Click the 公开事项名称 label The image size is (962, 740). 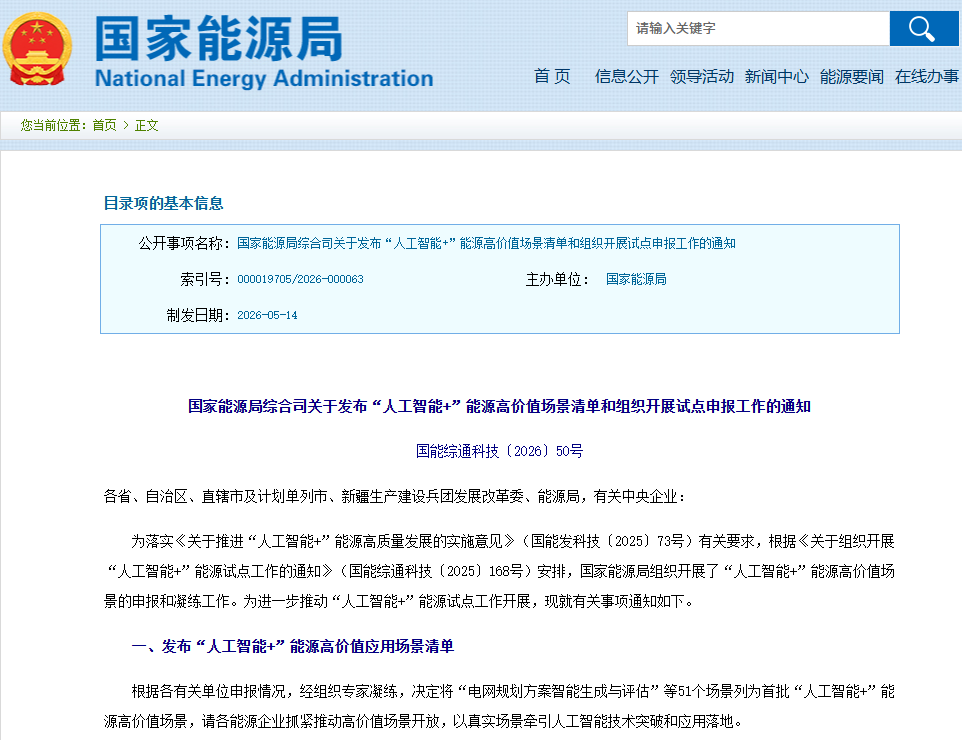(x=184, y=244)
